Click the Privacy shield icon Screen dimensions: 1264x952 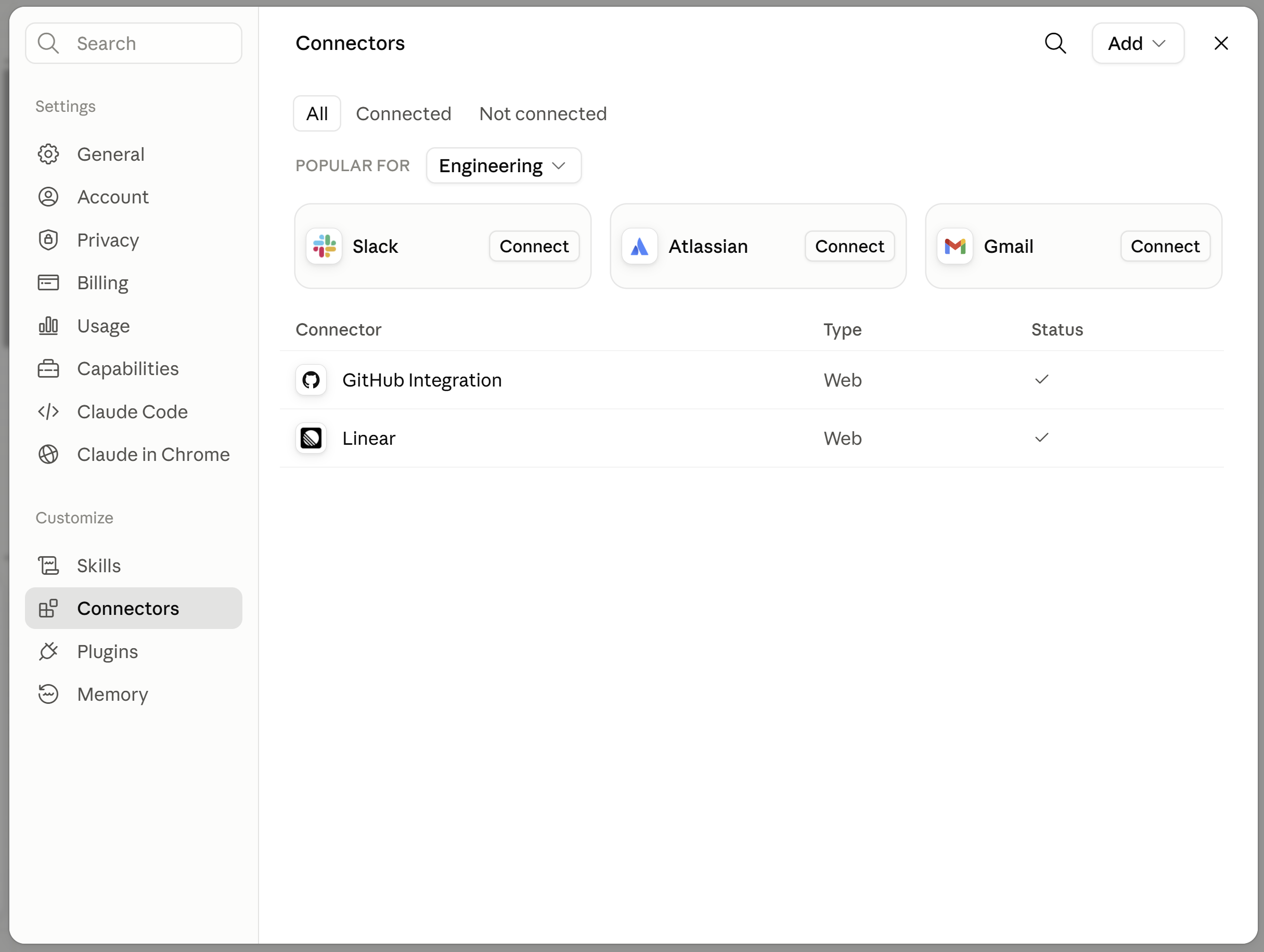click(x=48, y=240)
